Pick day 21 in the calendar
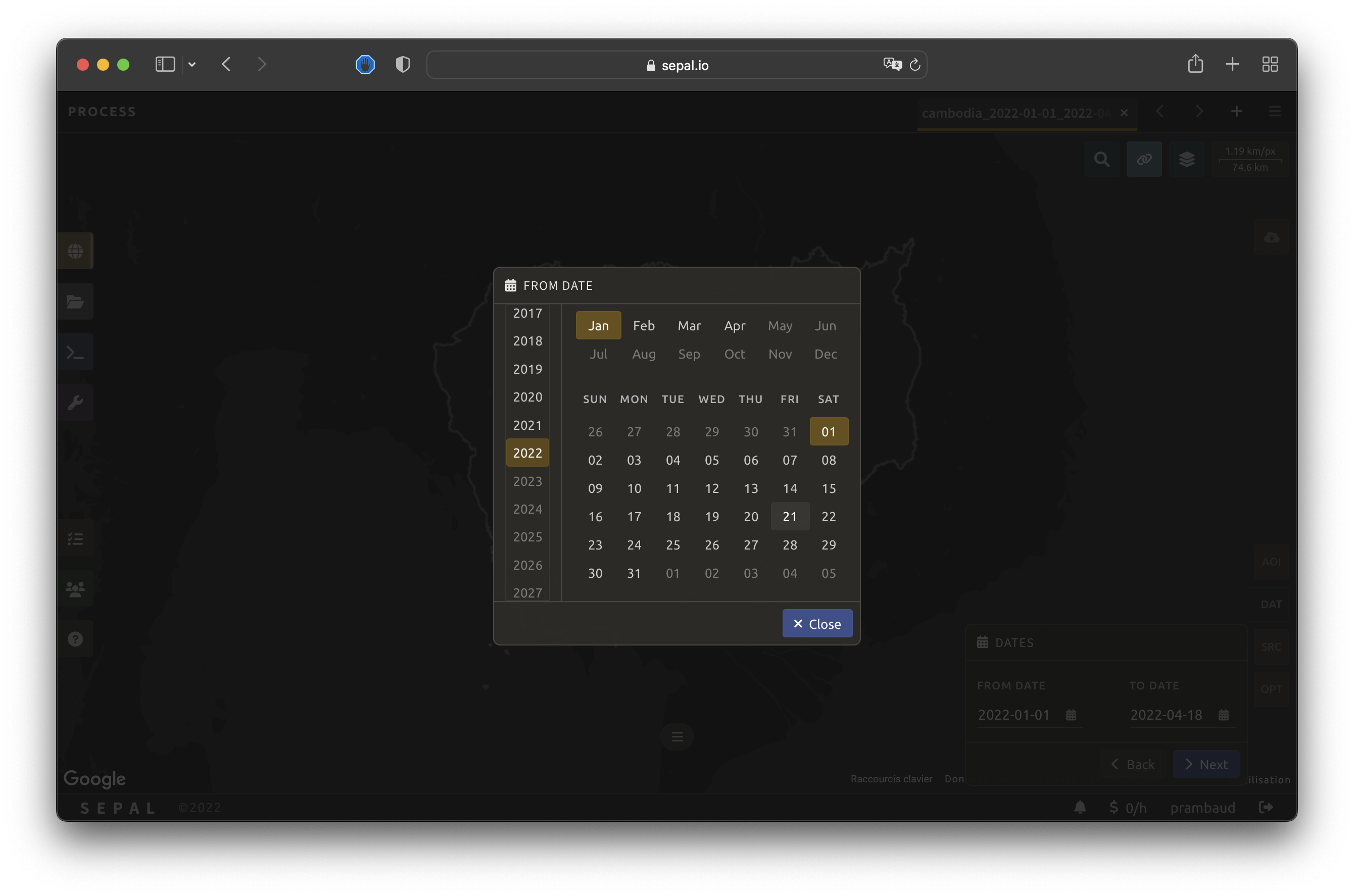Image resolution: width=1354 pixels, height=896 pixels. (x=789, y=517)
